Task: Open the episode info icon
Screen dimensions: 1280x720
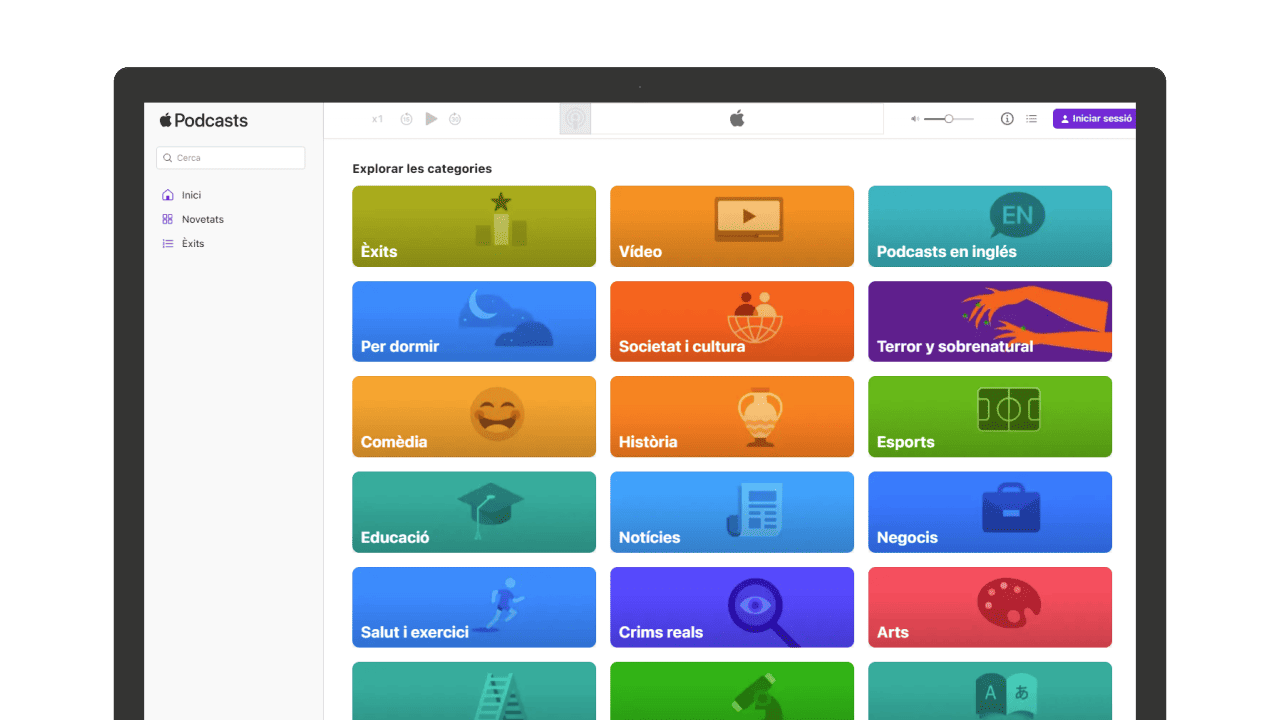Action: point(1007,119)
